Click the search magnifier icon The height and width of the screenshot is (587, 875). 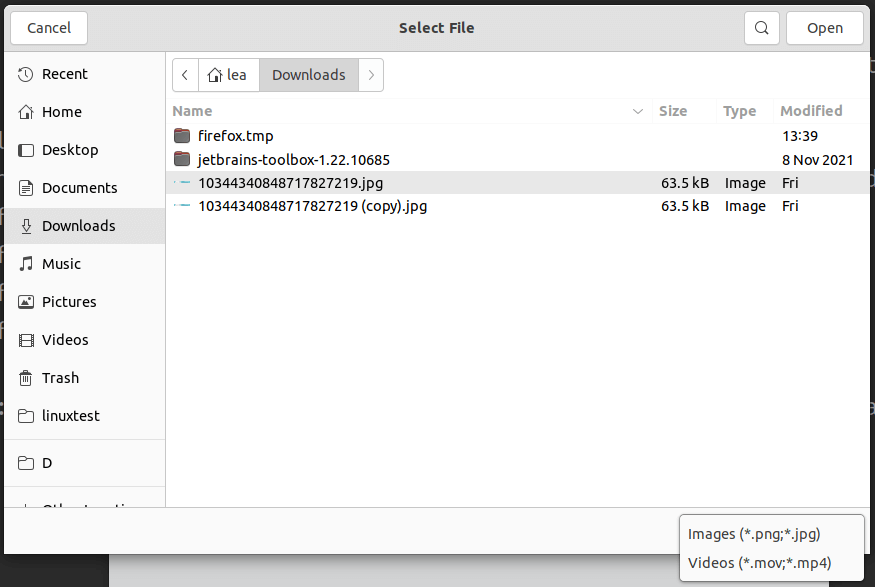[x=762, y=28]
